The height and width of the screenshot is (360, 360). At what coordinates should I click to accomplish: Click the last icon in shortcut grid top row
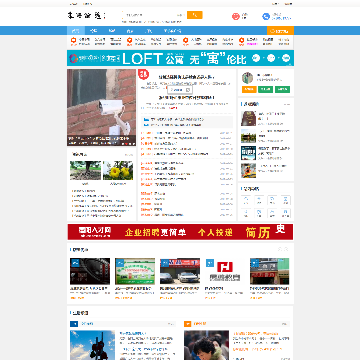click(x=286, y=200)
